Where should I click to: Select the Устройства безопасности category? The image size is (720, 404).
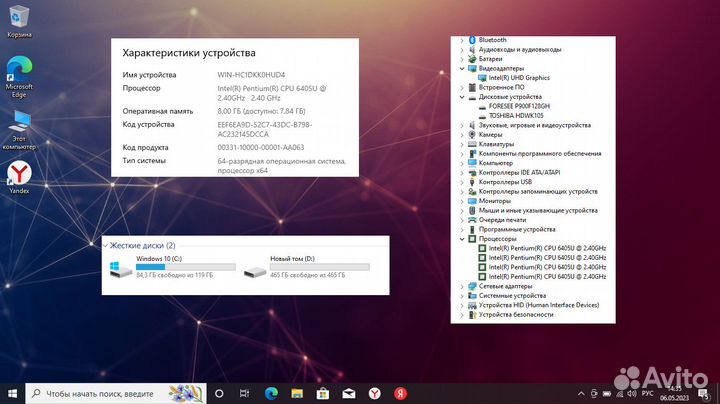pos(516,315)
